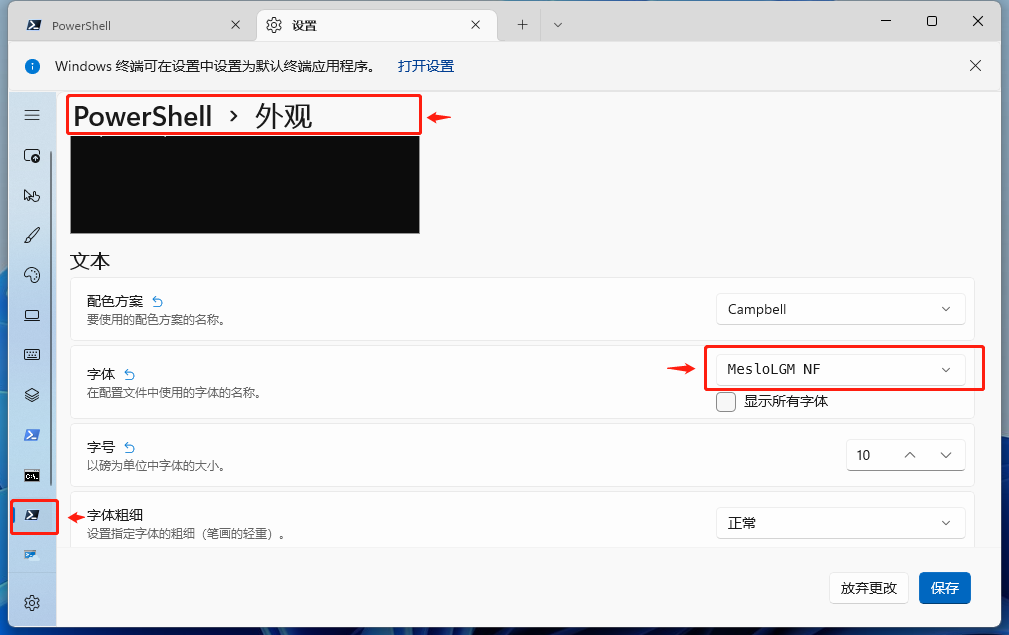Select the dark PowerShell profile icon
The width and height of the screenshot is (1009, 635).
(x=32, y=515)
